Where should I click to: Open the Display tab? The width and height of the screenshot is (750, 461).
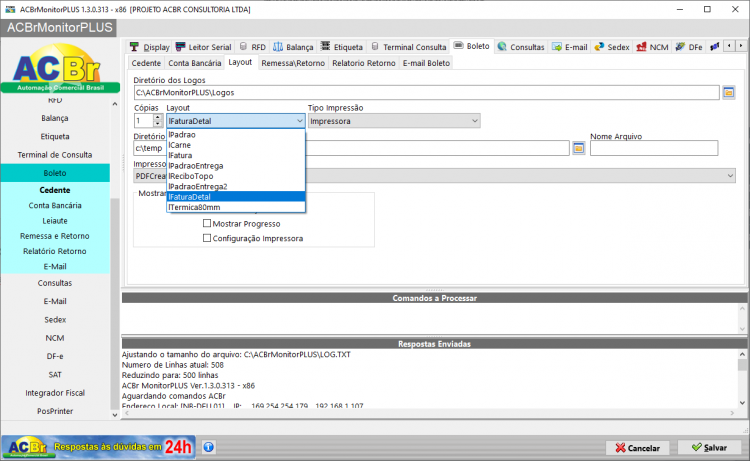coord(150,47)
